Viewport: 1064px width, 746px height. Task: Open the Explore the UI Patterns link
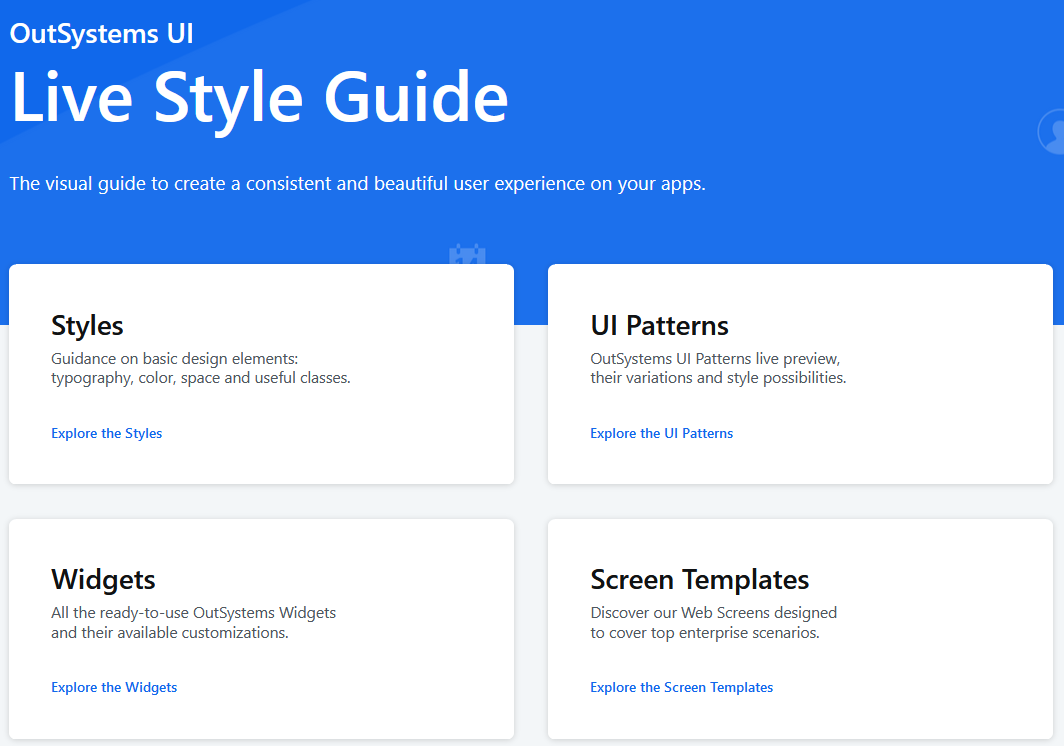tap(662, 433)
